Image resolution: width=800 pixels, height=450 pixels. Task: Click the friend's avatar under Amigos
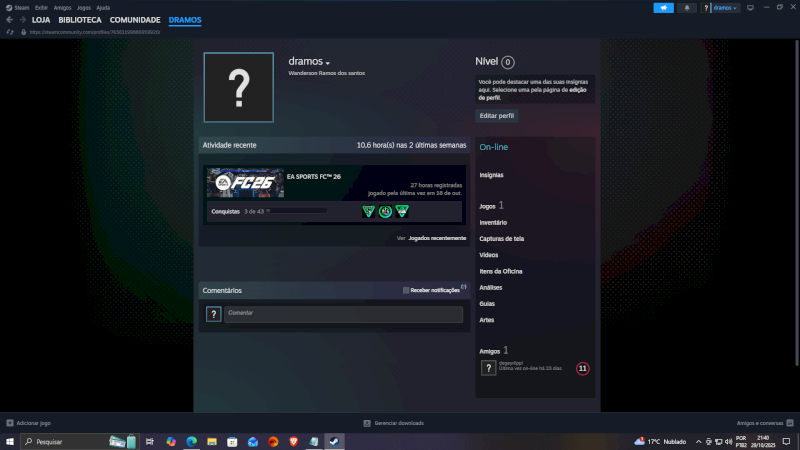[488, 368]
